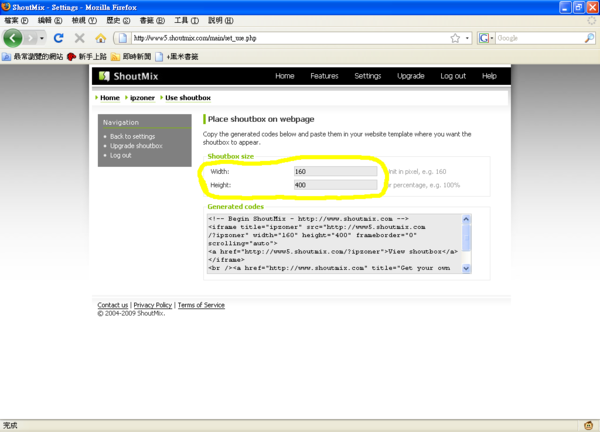Click the Google search input field
This screenshot has height=432, width=600.
click(540, 38)
